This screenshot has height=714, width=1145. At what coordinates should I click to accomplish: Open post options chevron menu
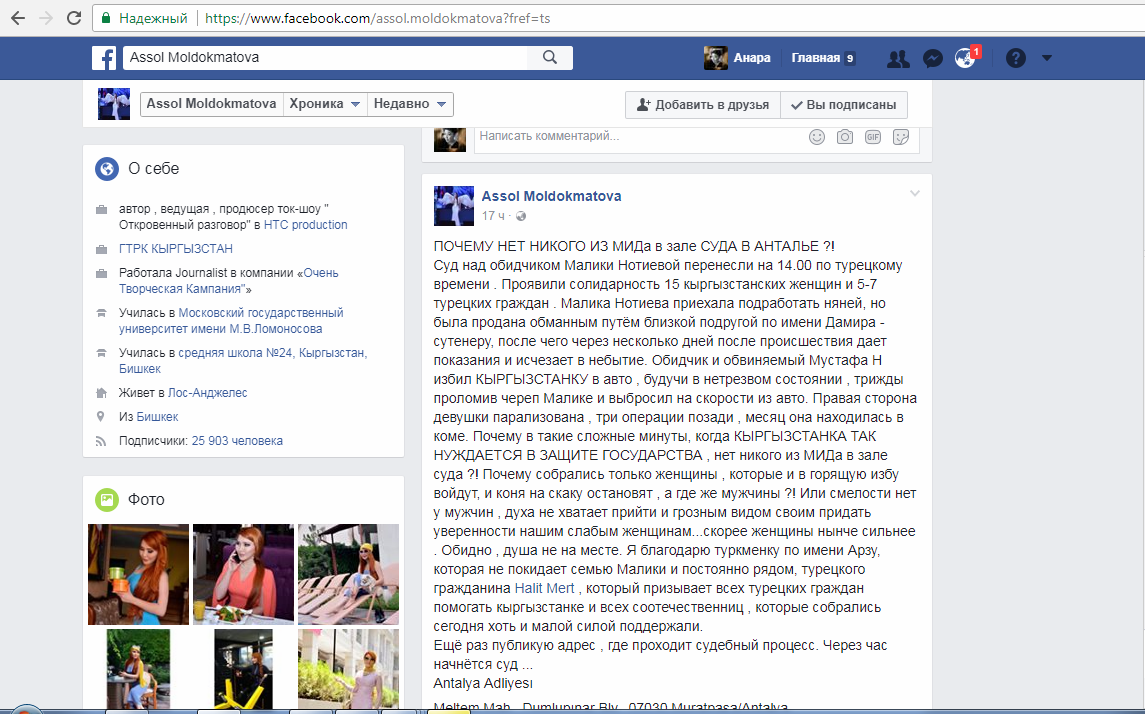tap(914, 194)
